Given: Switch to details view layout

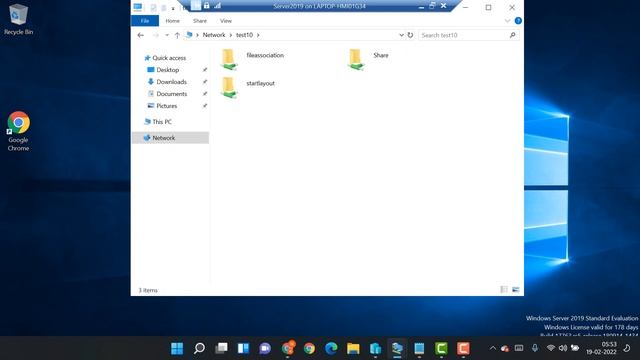Looking at the screenshot, I should click(504, 289).
